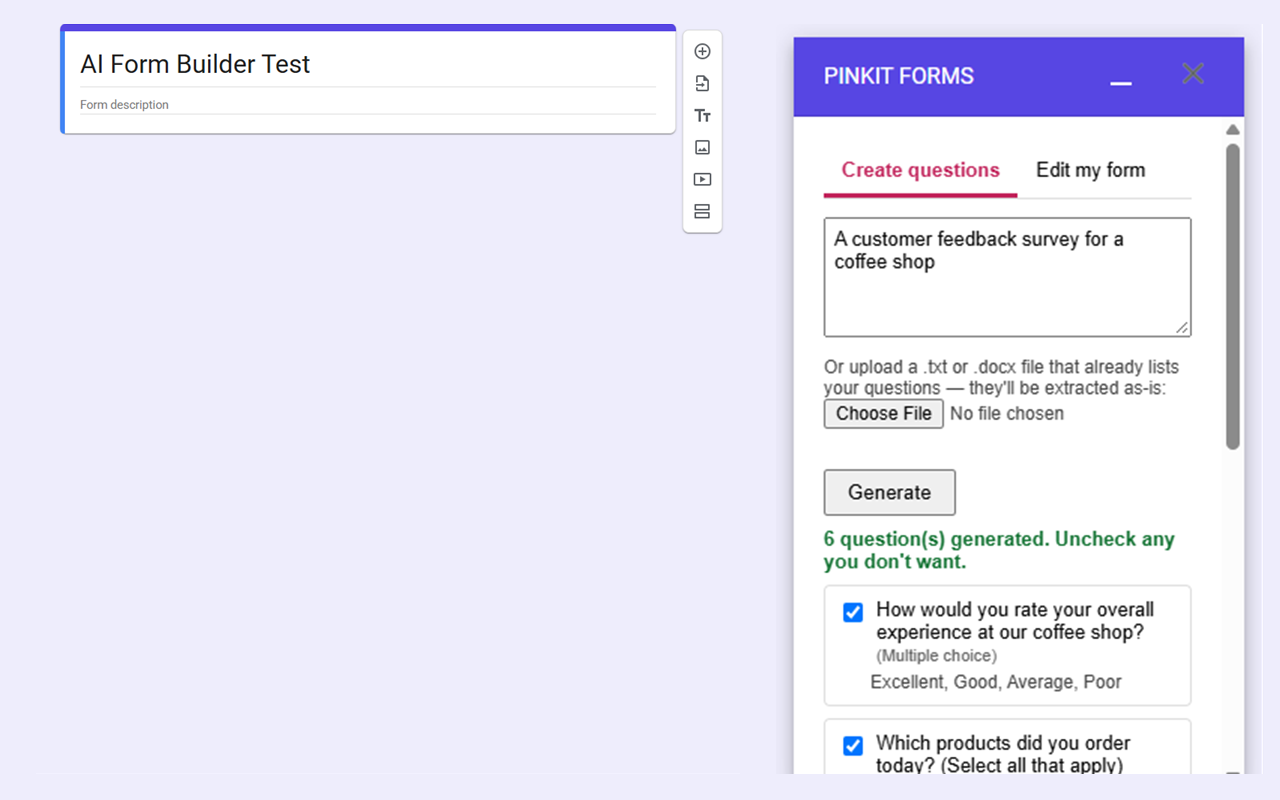Uncheck the products ordered today question
The image size is (1280, 800).
(x=853, y=746)
